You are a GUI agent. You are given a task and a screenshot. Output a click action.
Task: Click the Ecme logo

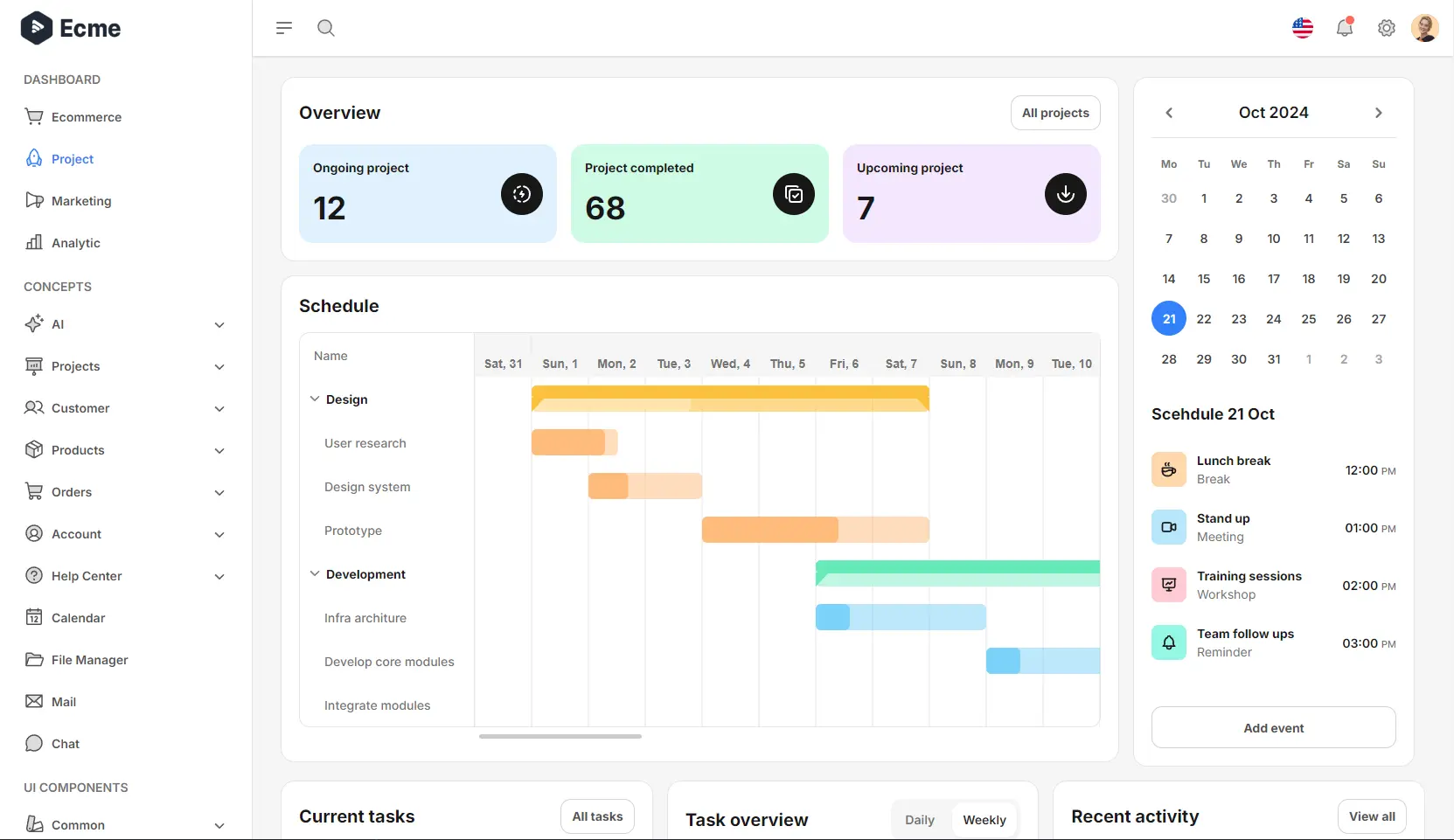pos(70,27)
